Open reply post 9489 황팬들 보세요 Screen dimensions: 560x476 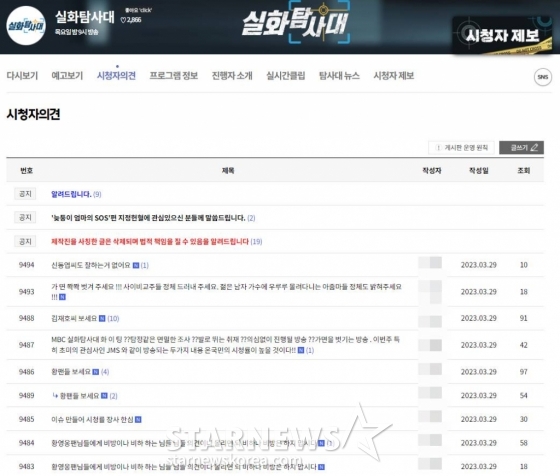click(x=79, y=396)
